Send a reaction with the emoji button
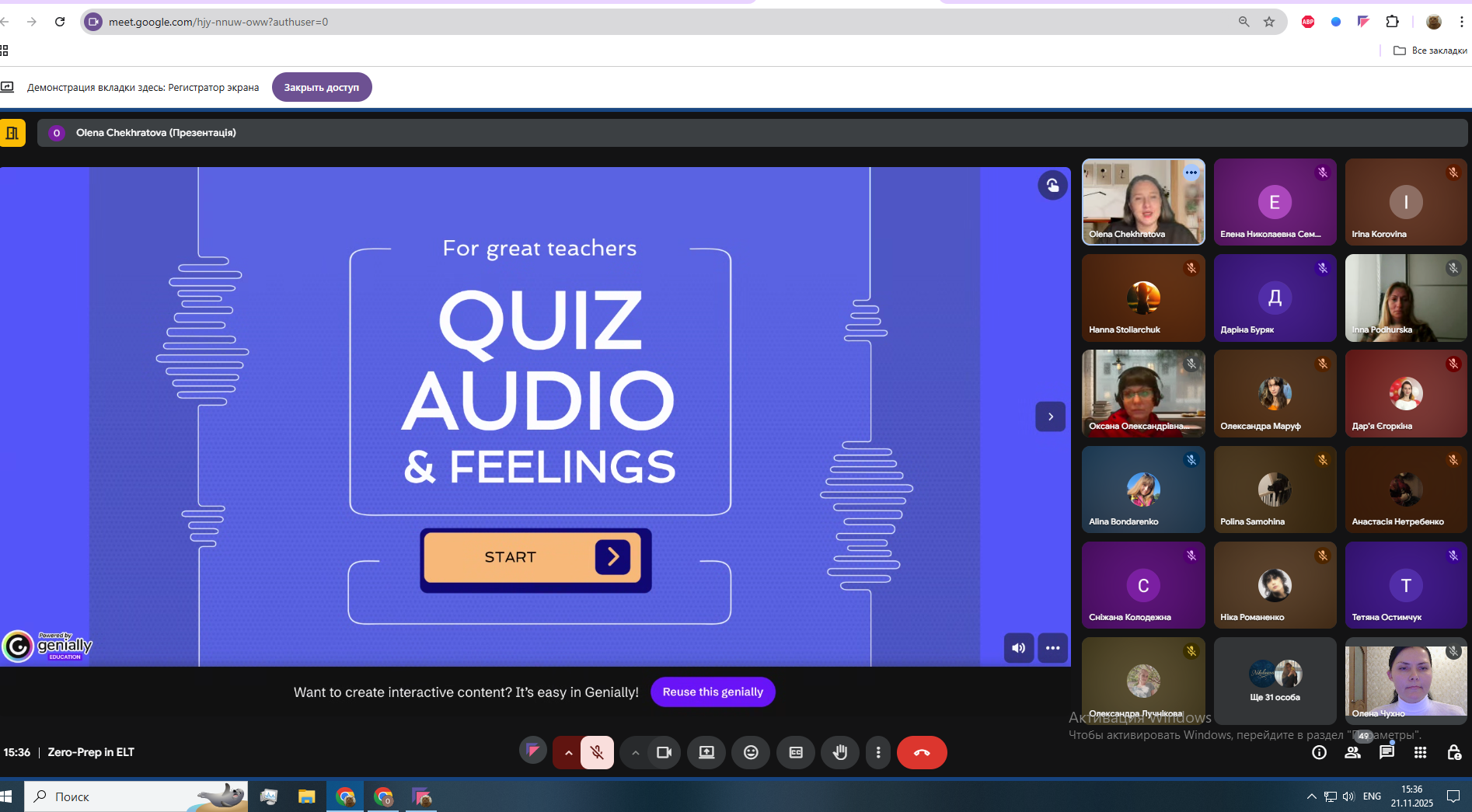 tap(751, 752)
